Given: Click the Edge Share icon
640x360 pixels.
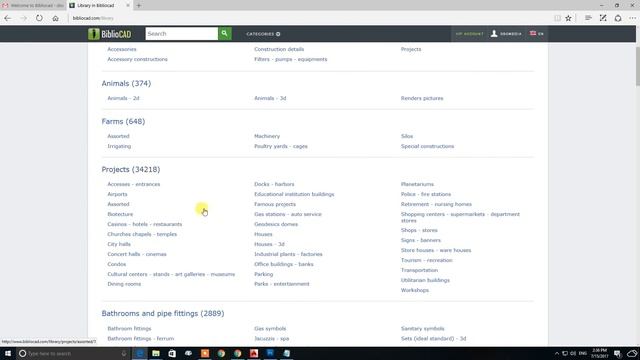Looking at the screenshot, I should [618, 18].
